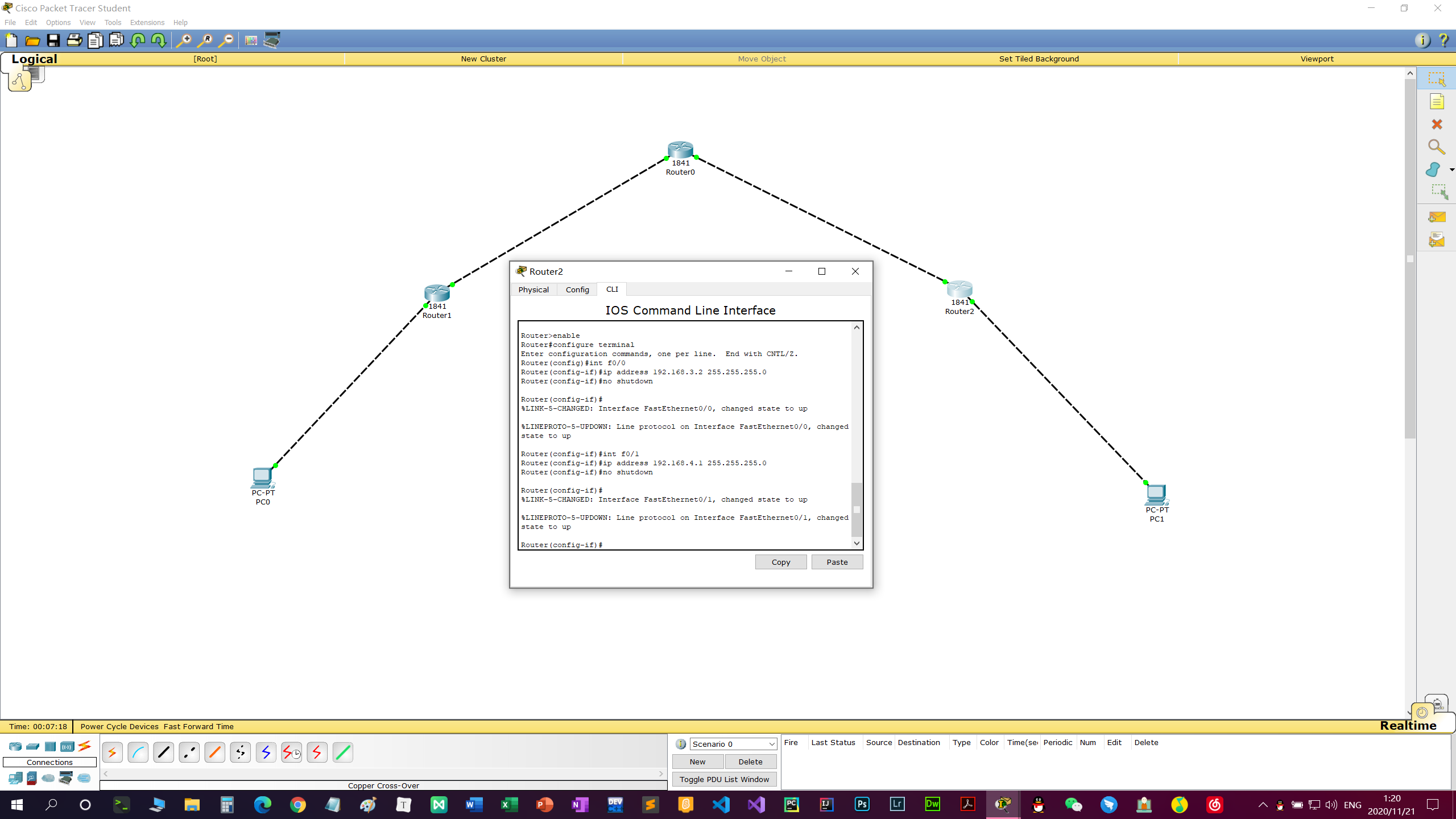Choose the Console cable connection
1456x819 pixels.
(x=138, y=752)
